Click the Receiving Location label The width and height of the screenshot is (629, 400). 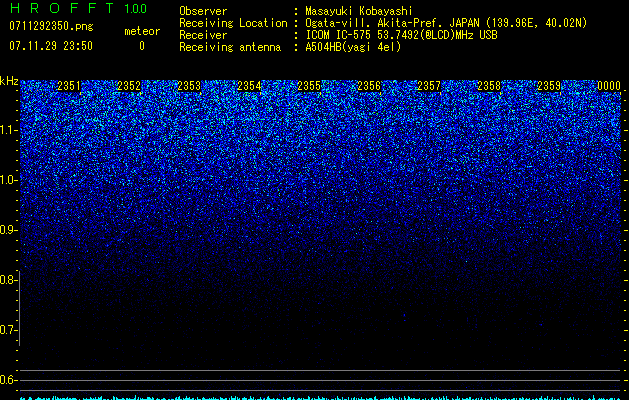click(233, 23)
